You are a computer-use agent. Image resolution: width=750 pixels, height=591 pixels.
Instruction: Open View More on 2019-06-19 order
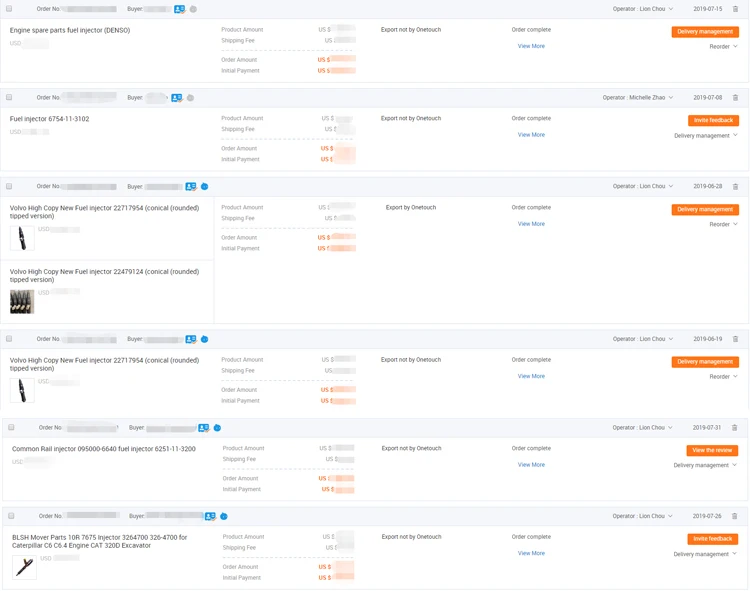pyautogui.click(x=531, y=376)
